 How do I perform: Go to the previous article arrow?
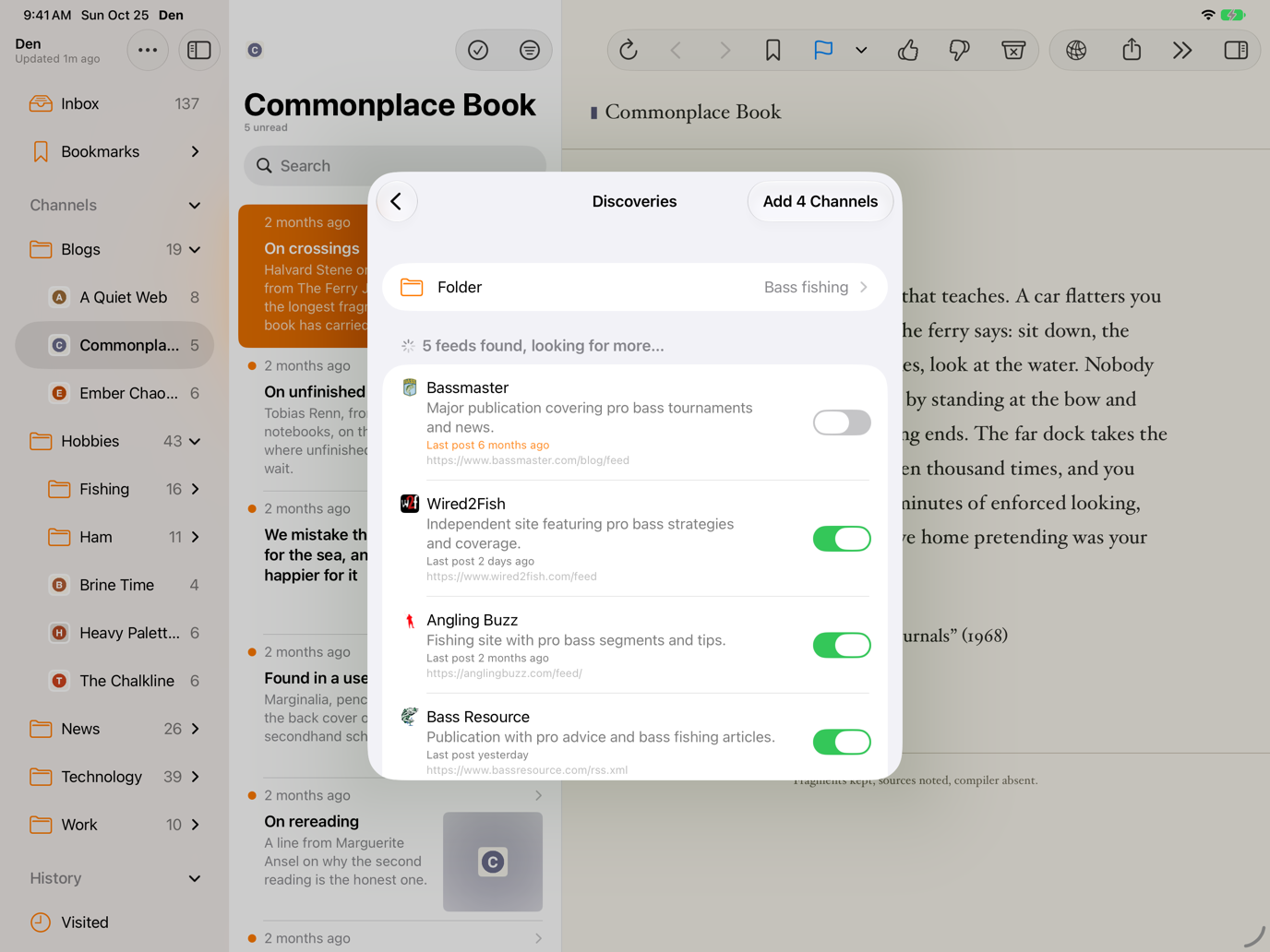676,50
